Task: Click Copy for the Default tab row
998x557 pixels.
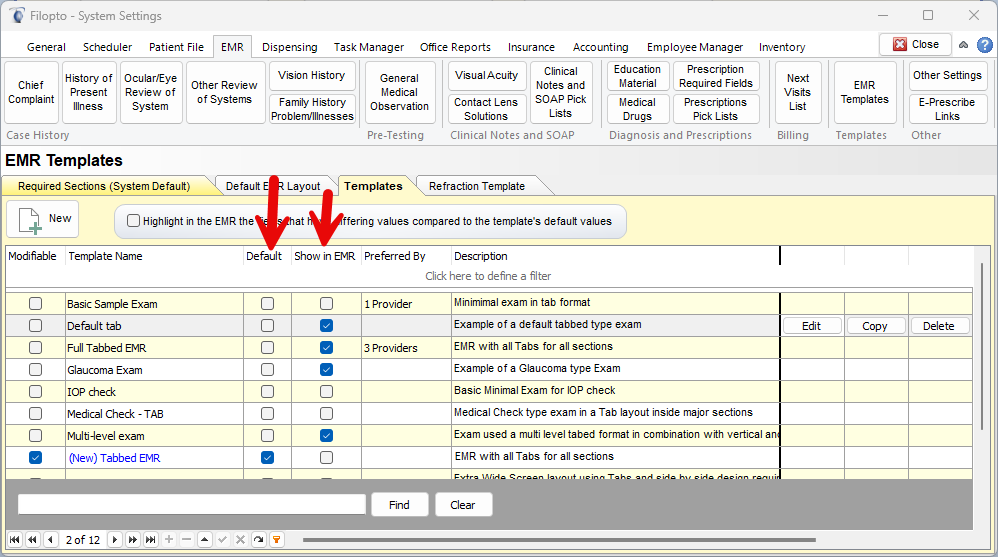Action: pyautogui.click(x=875, y=326)
